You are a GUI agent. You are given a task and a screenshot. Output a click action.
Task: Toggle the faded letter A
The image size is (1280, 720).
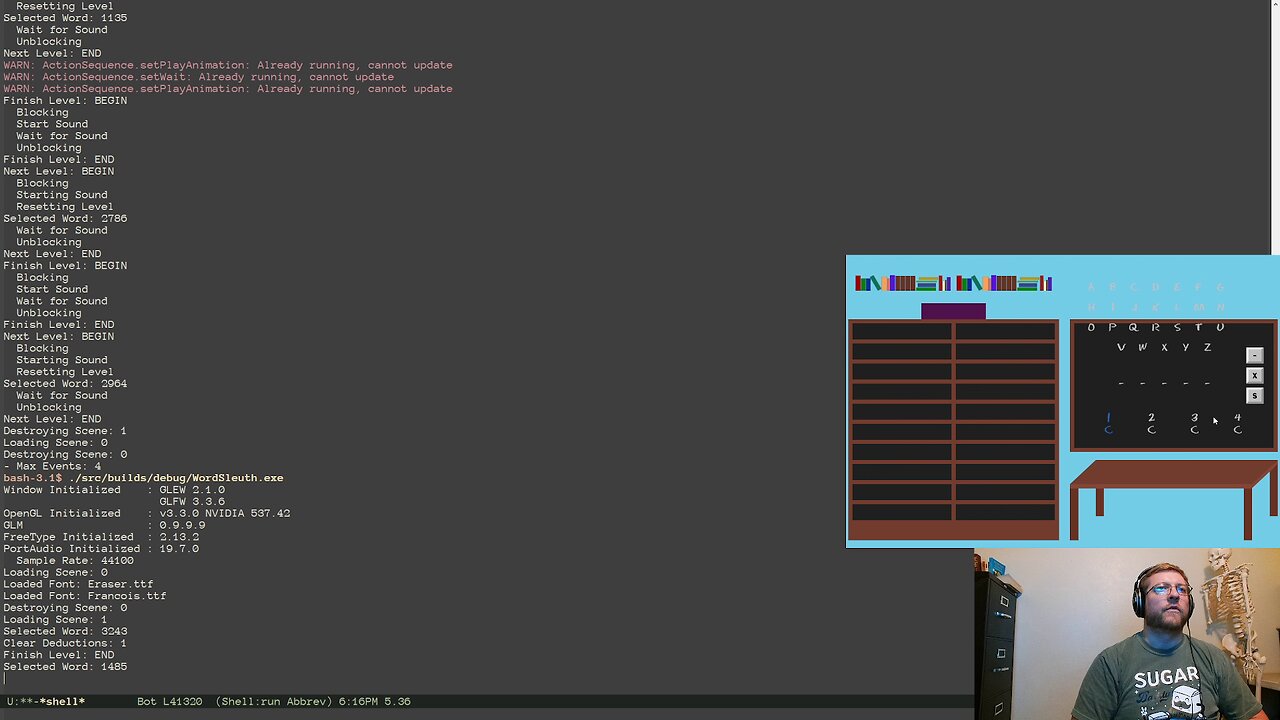point(1091,286)
